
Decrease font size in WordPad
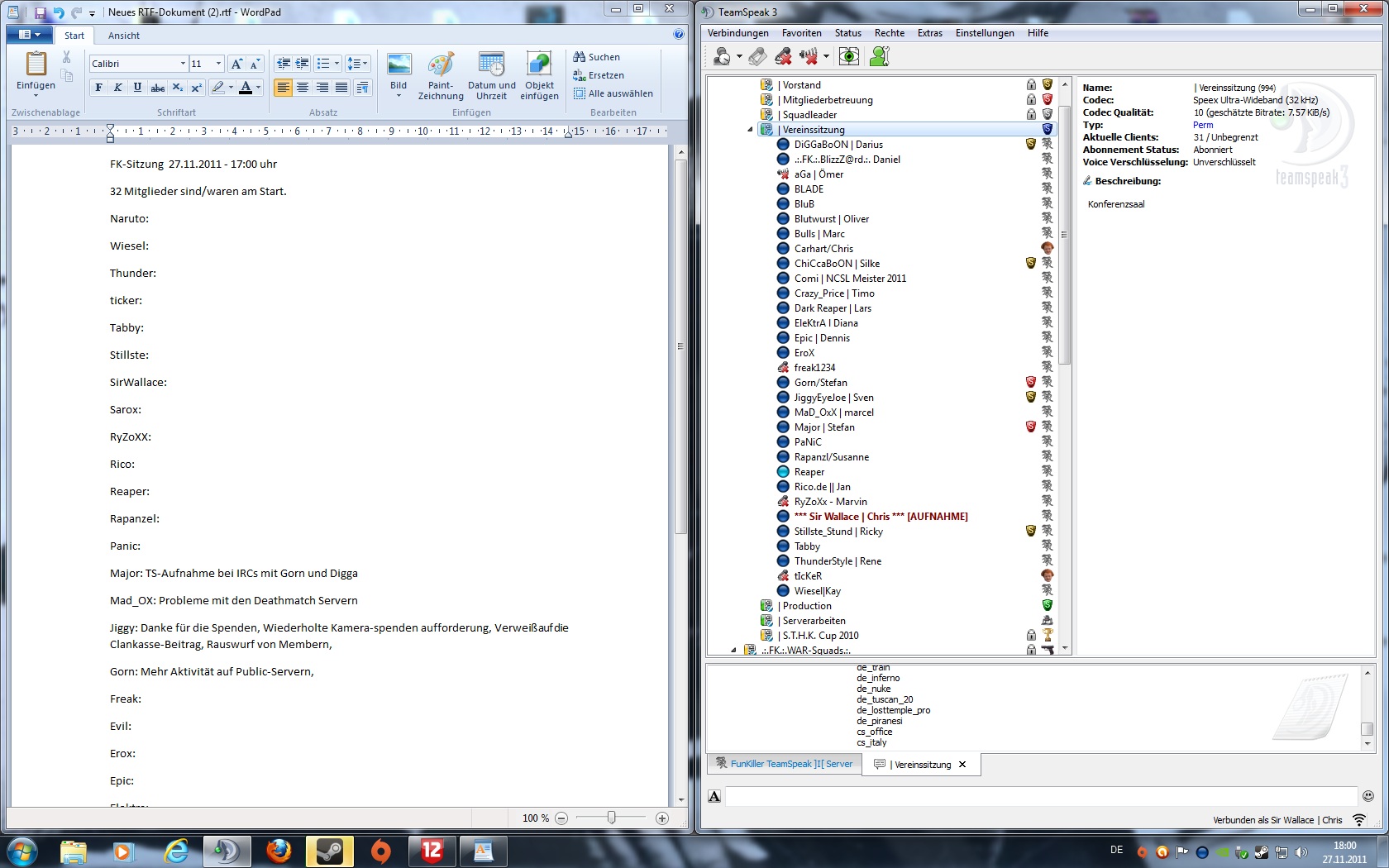point(255,64)
